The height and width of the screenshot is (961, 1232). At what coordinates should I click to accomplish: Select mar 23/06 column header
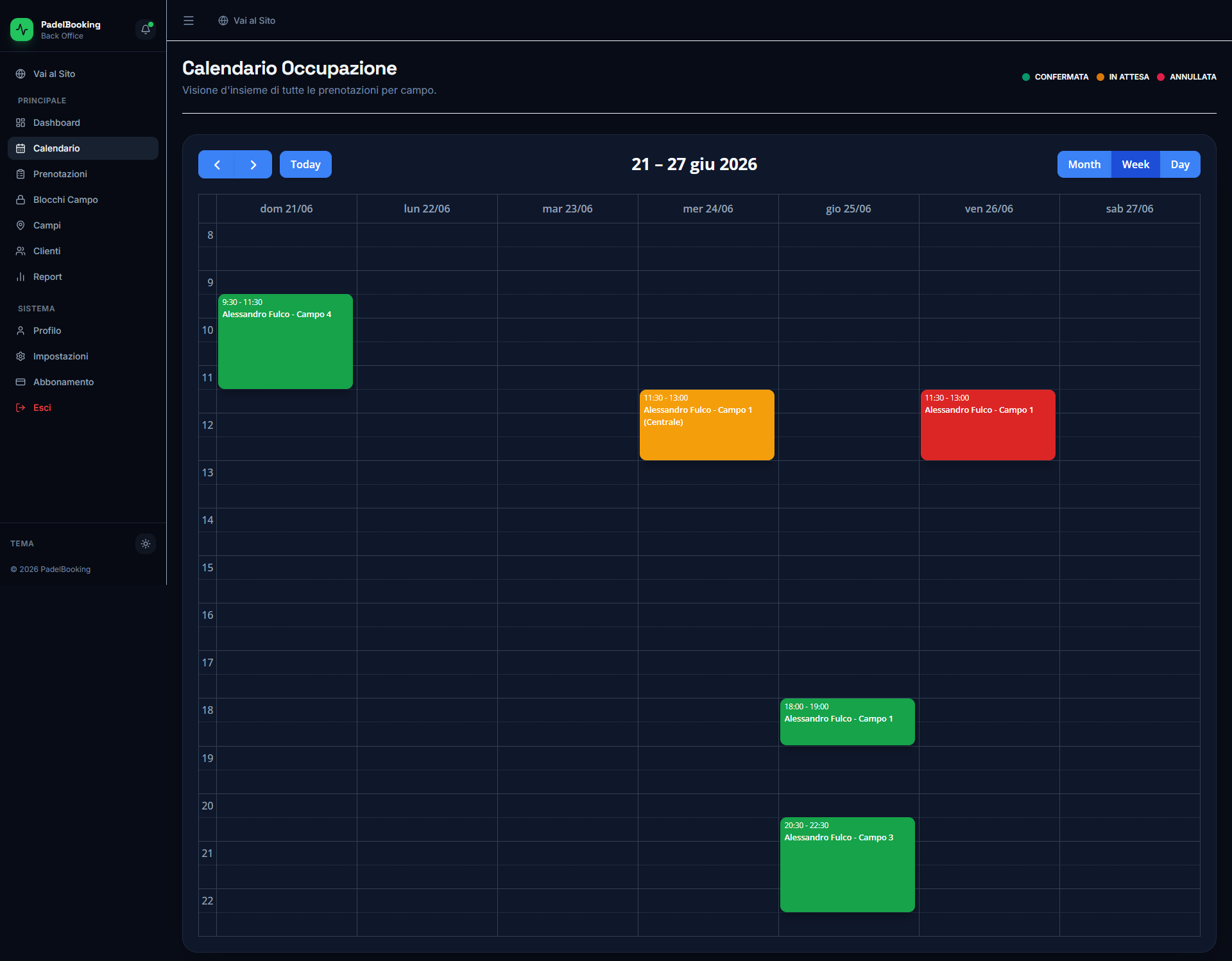pos(567,209)
